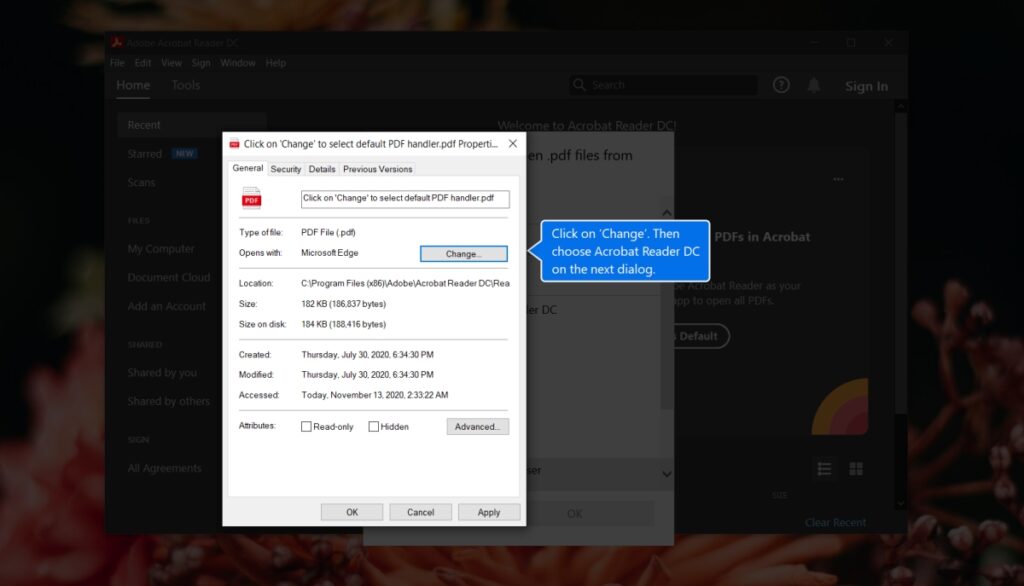Switch to grid view of recent files

(856, 469)
